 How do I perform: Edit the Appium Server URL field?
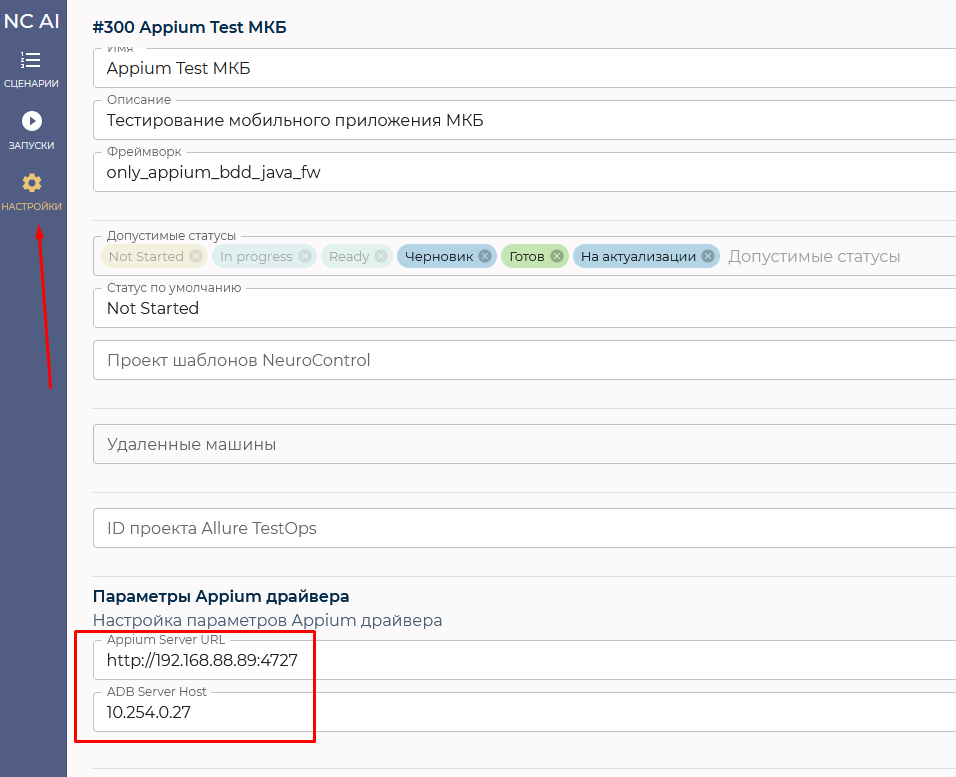click(524, 660)
